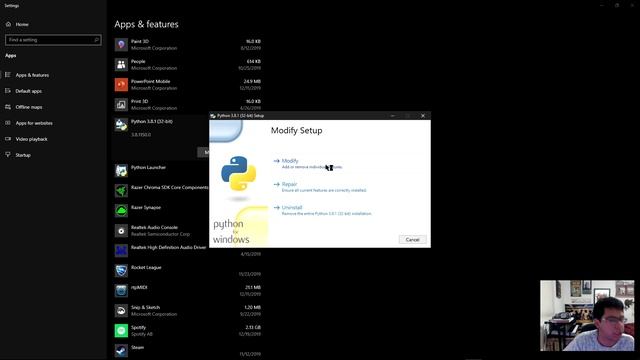This screenshot has width=640, height=360.
Task: Choose Repair in Python setup dialog
Action: click(x=289, y=184)
